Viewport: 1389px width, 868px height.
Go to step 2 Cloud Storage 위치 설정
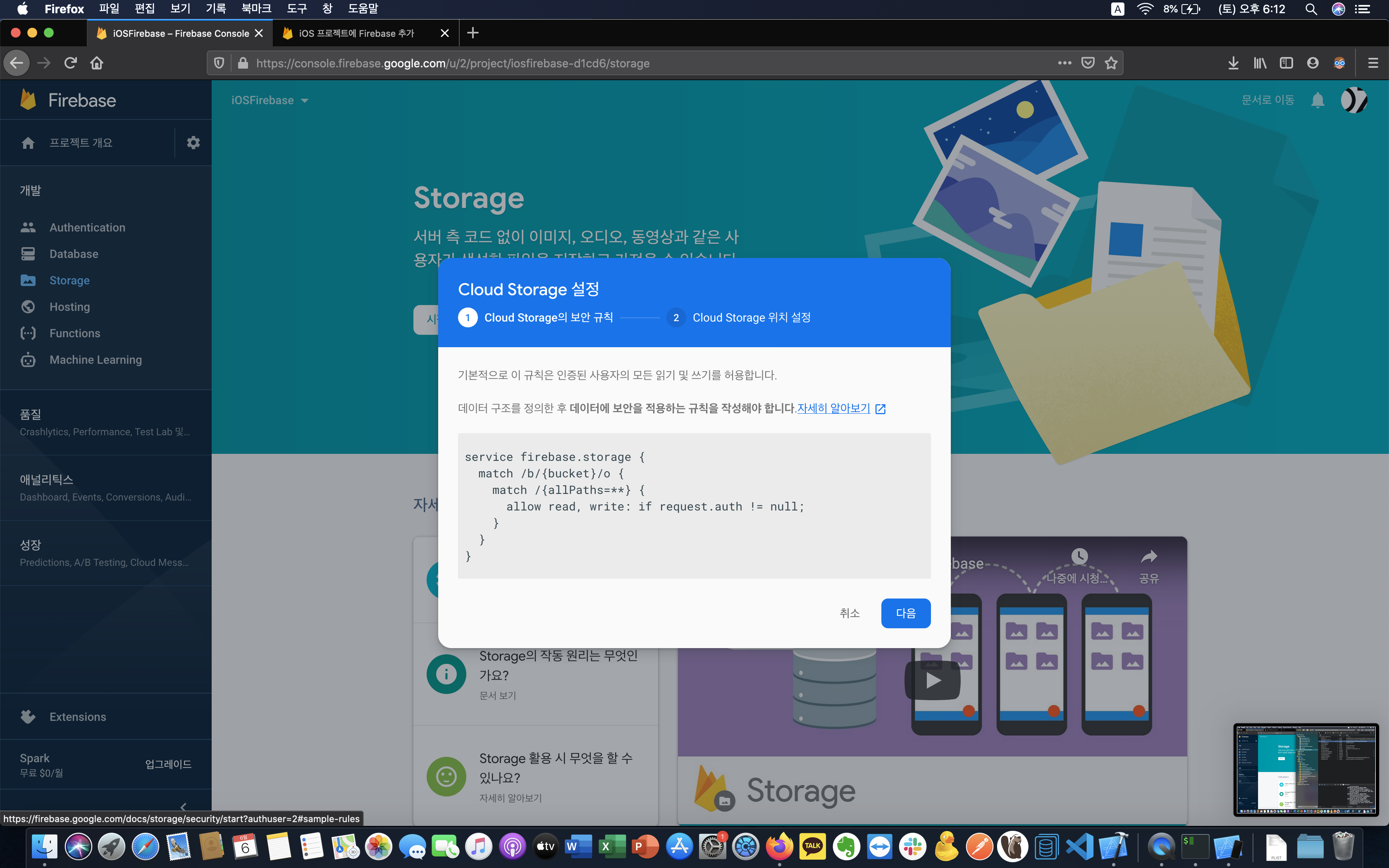click(751, 317)
